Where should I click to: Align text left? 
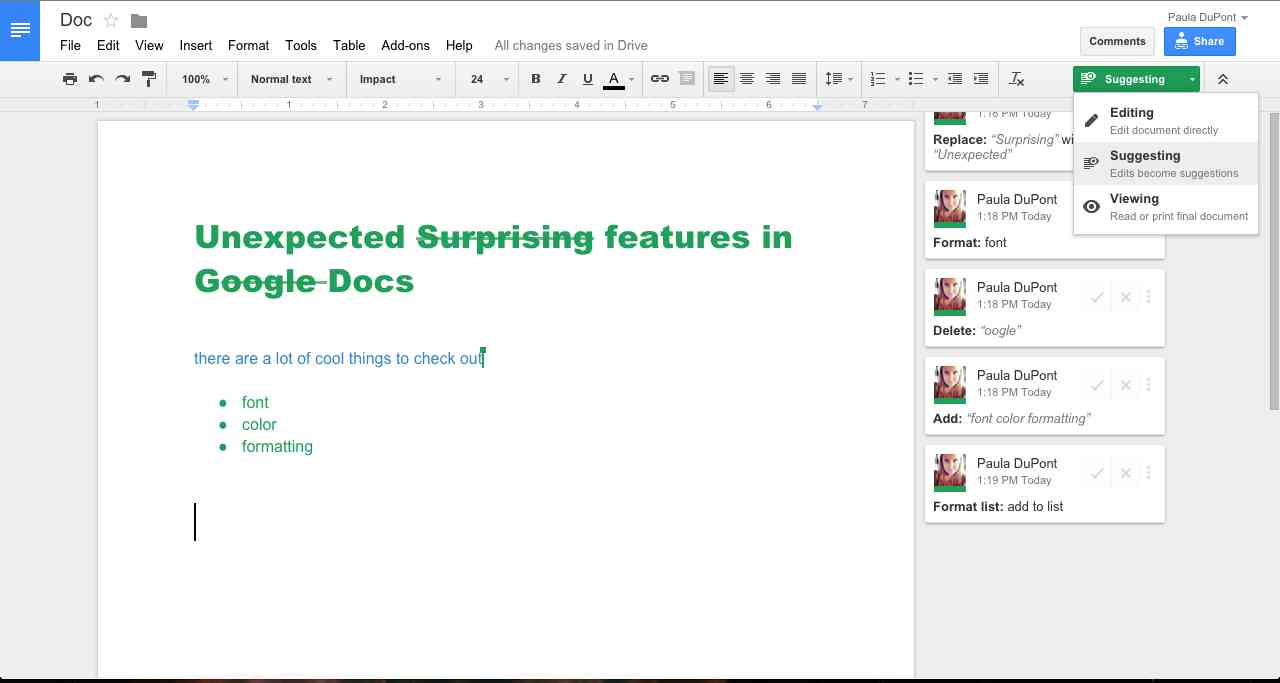pos(720,79)
